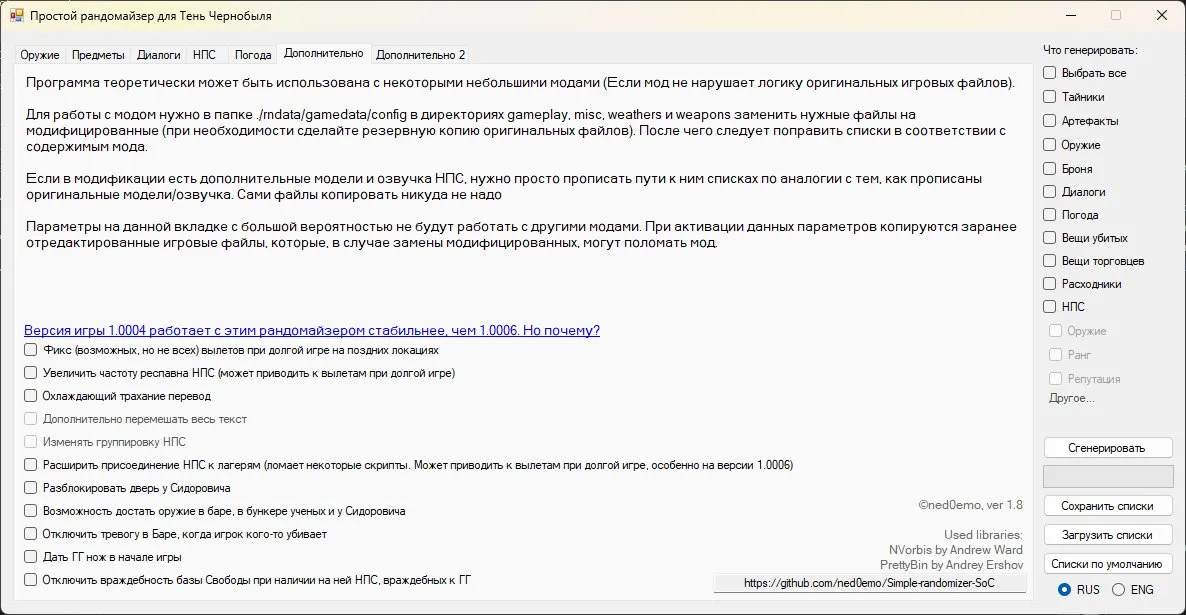Enable Дать ГГ нож в начале игры
Viewport: 1186px width, 615px height.
tap(30, 557)
